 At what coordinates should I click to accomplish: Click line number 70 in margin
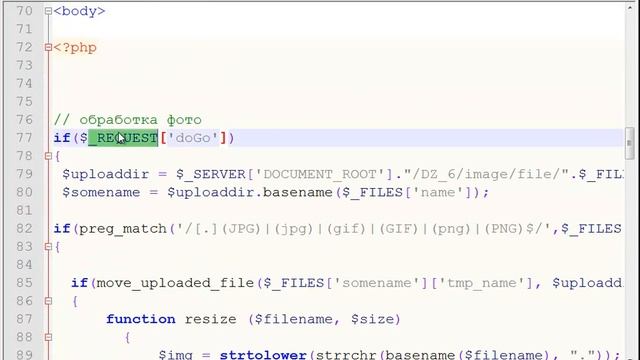[x=24, y=11]
